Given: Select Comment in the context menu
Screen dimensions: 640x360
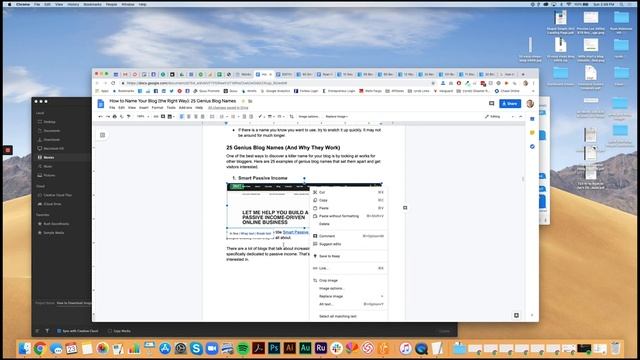Looking at the screenshot, I should coord(348,236).
